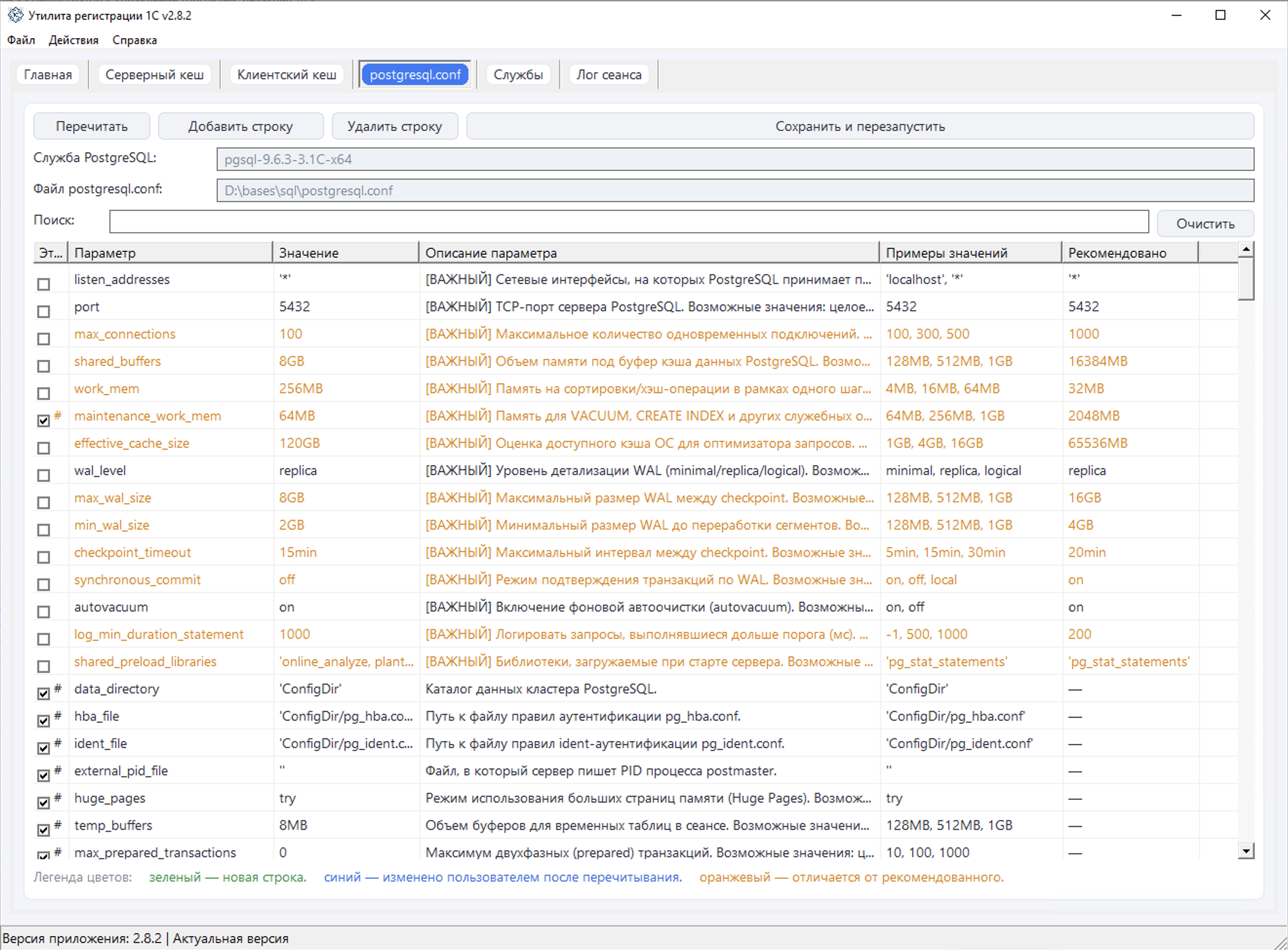Uncheck the maintenance_work_mem checkbox
Viewport: 1288px width, 950px height.
click(x=44, y=420)
